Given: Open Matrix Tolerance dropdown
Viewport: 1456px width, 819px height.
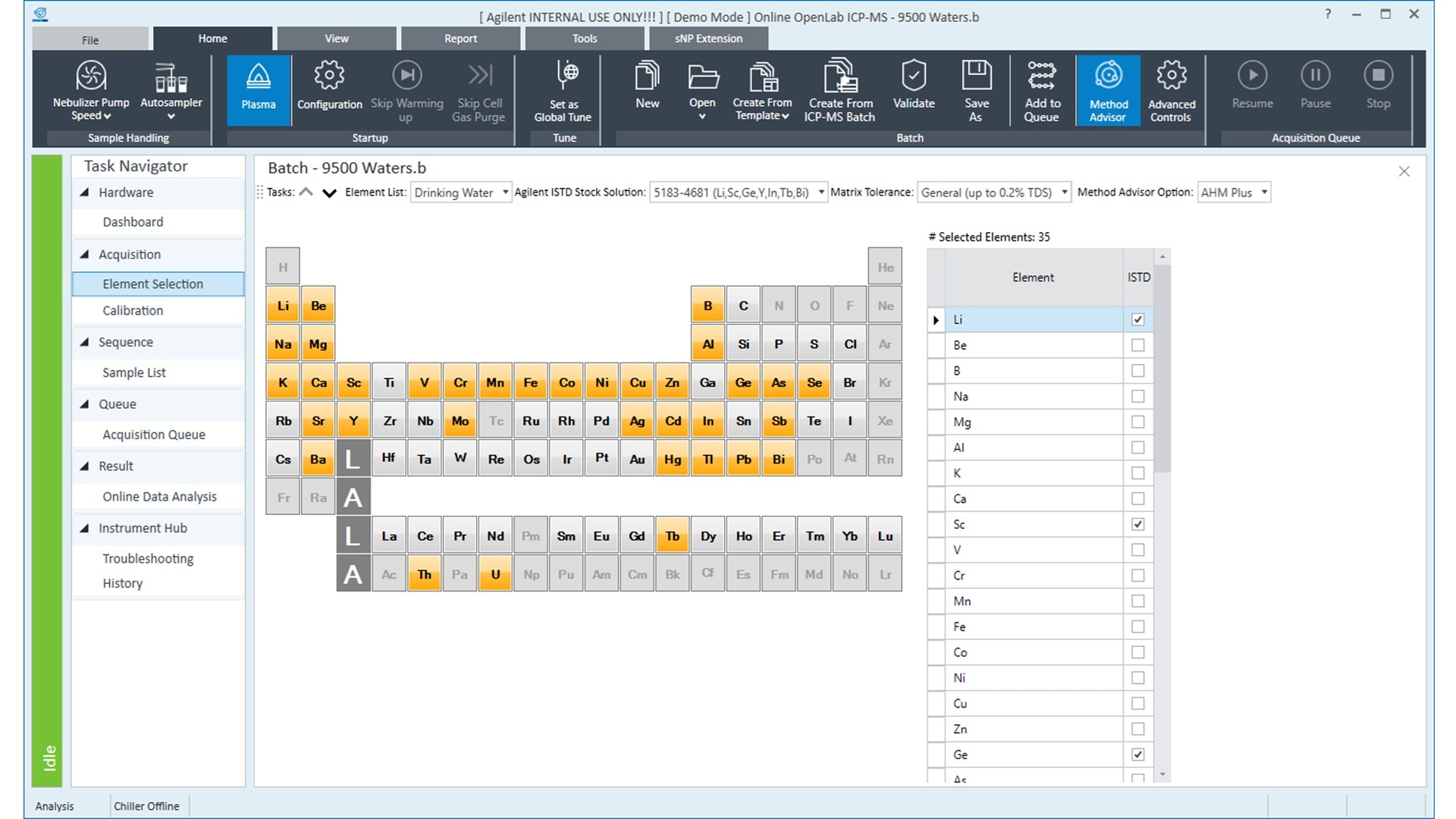Looking at the screenshot, I should pyautogui.click(x=993, y=193).
